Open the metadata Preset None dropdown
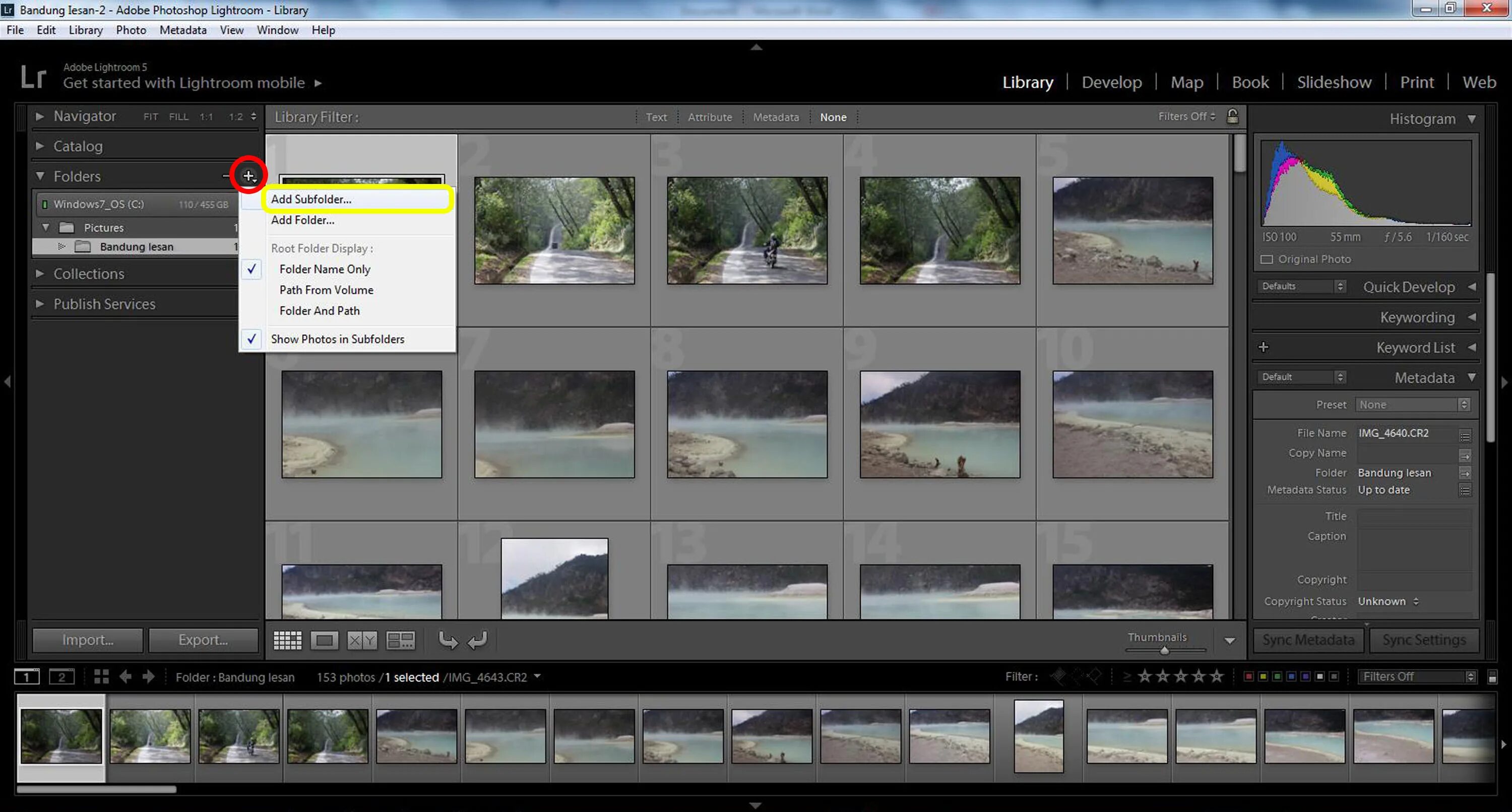1512x812 pixels. (x=1413, y=405)
